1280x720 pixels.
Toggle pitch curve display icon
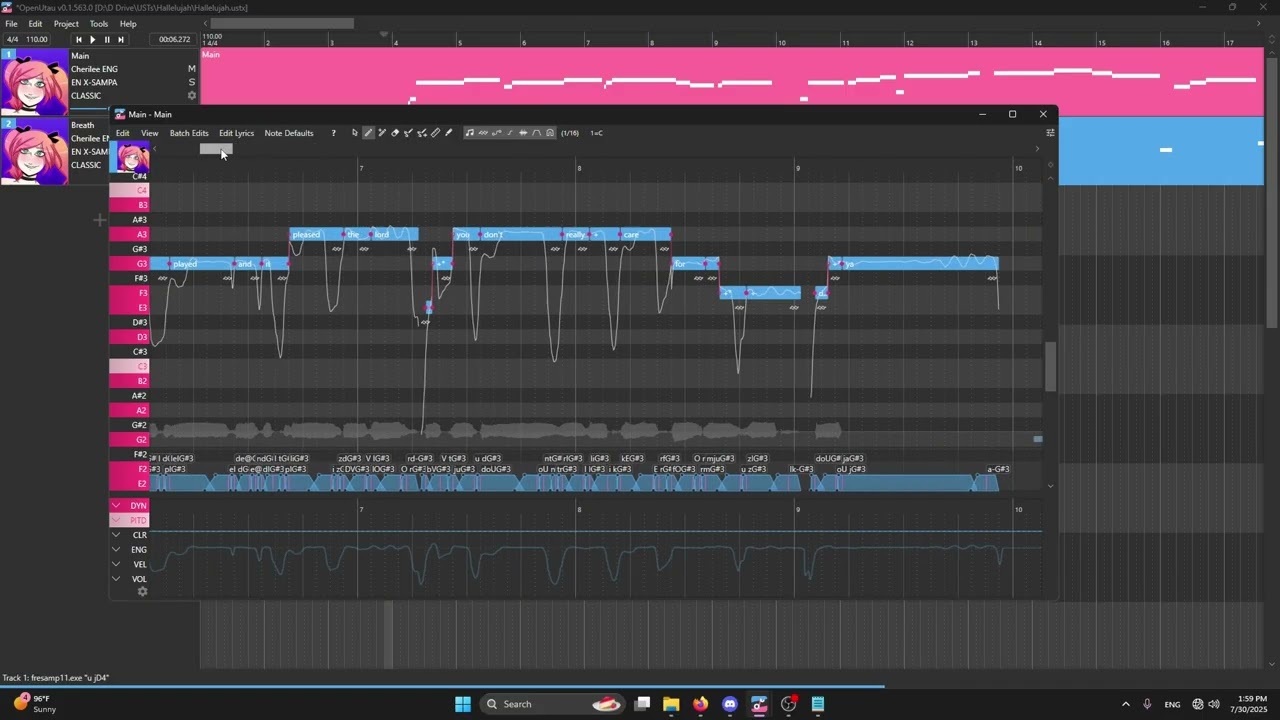pos(497,133)
